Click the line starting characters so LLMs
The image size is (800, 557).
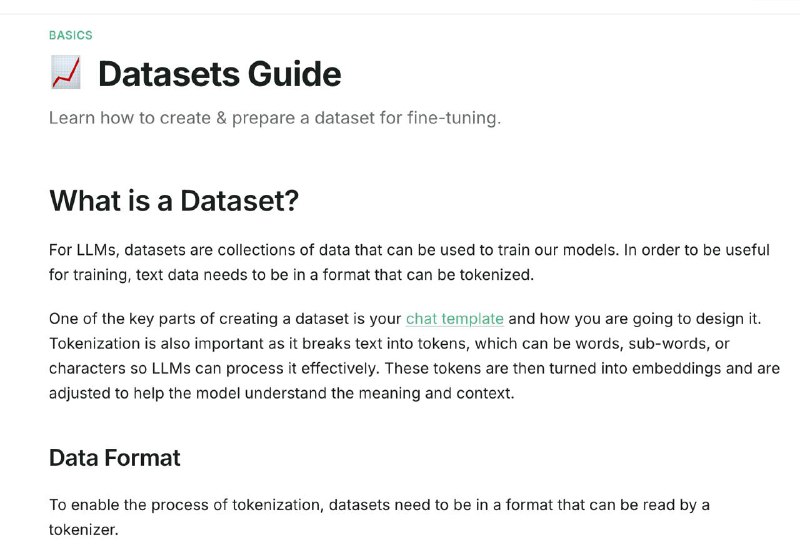[x=414, y=368]
